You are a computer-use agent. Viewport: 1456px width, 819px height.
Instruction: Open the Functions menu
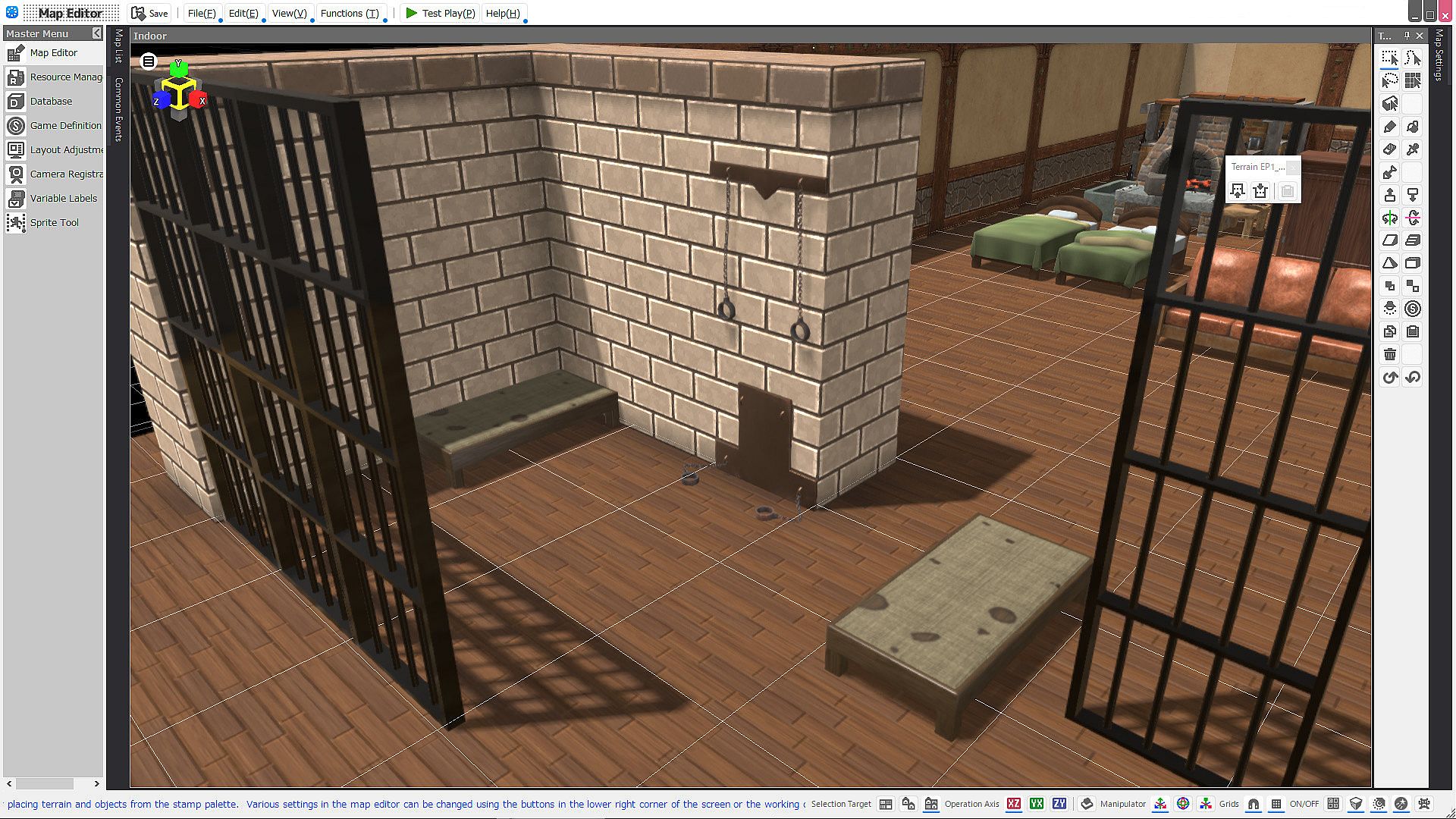(349, 13)
